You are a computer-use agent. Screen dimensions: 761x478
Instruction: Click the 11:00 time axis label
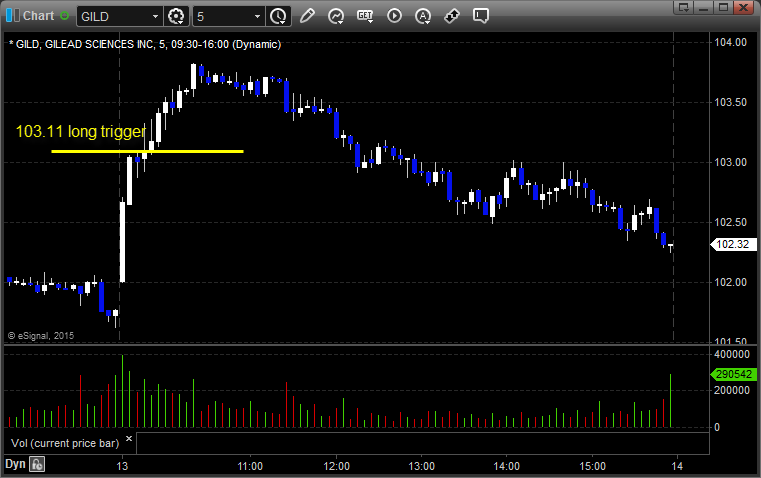tap(250, 466)
